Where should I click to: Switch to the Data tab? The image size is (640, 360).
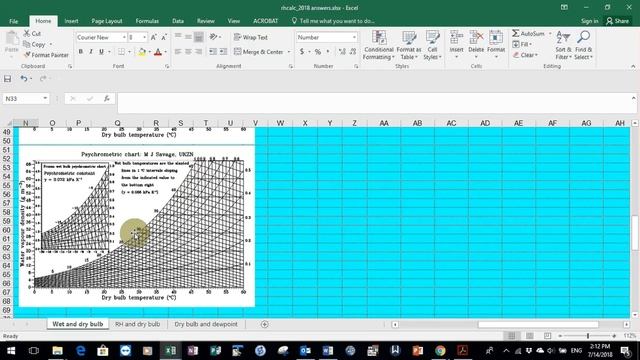pos(178,21)
